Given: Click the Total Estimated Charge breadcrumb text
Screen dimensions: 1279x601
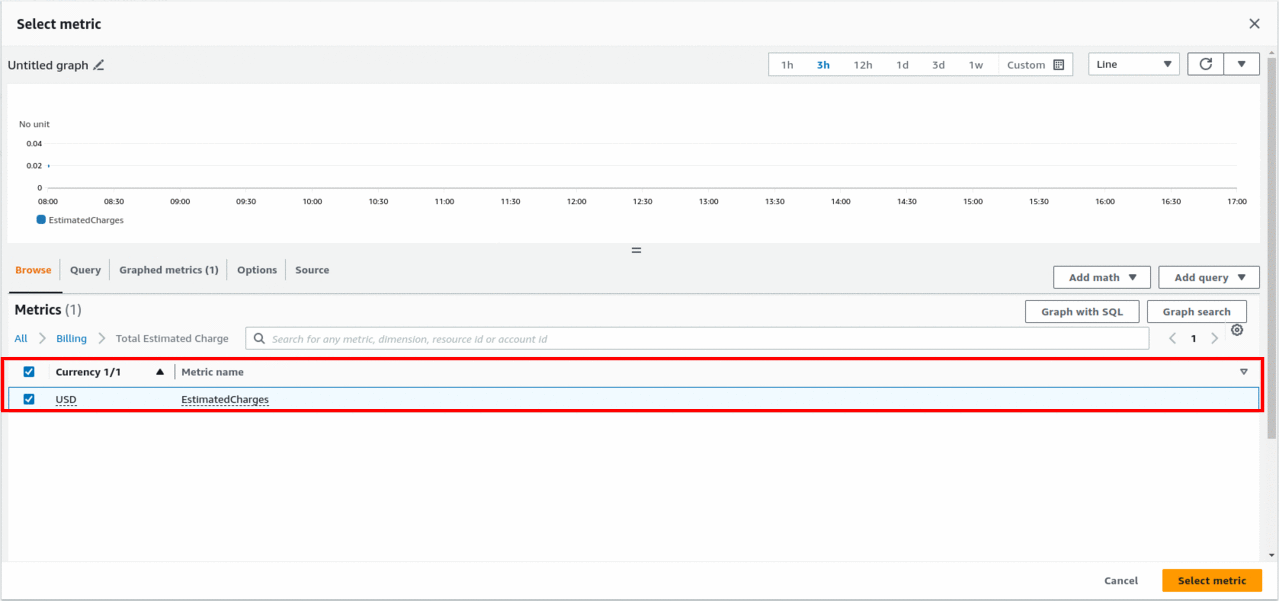Looking at the screenshot, I should coord(172,339).
